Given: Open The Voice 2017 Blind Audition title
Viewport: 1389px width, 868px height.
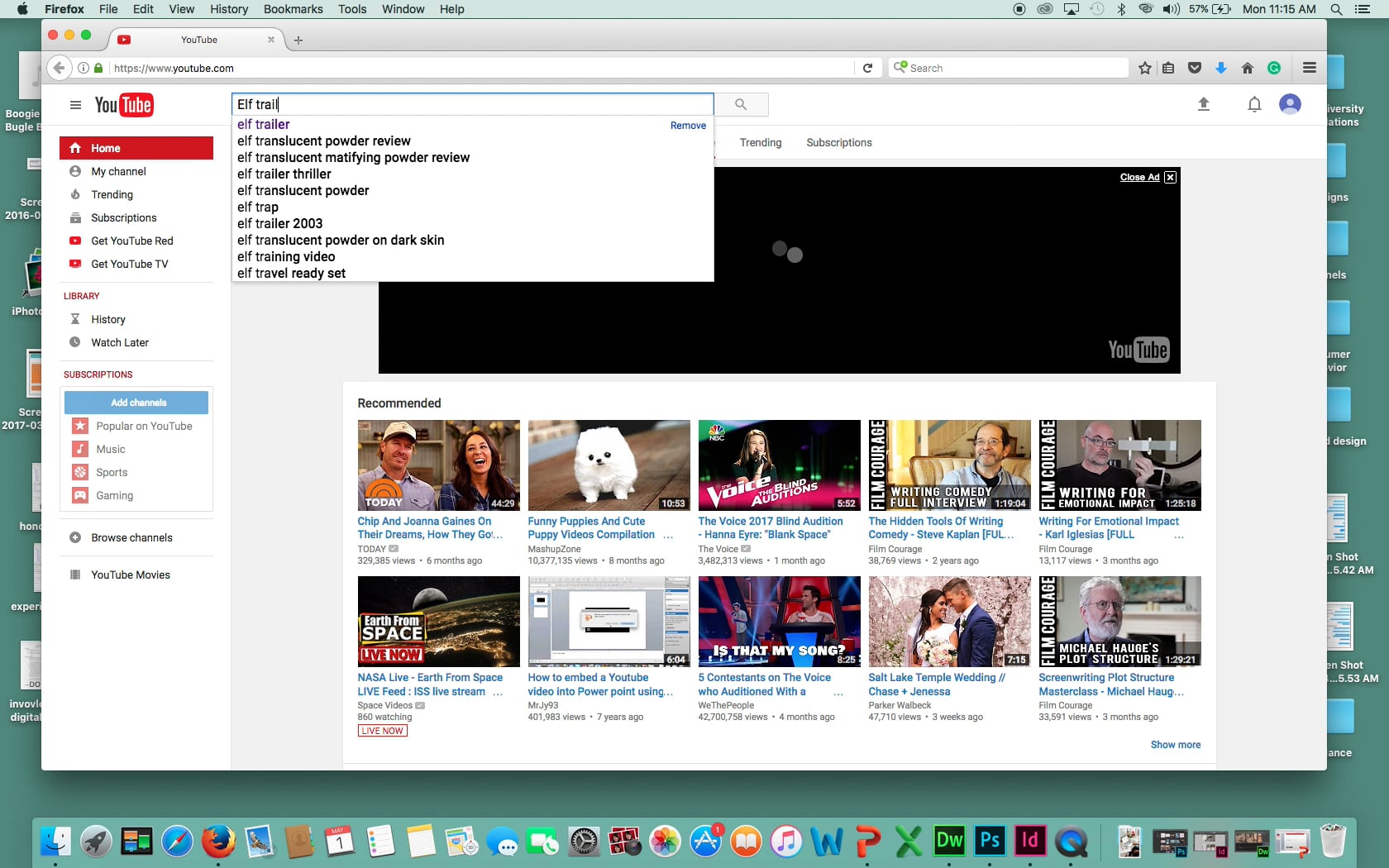Looking at the screenshot, I should [x=771, y=527].
